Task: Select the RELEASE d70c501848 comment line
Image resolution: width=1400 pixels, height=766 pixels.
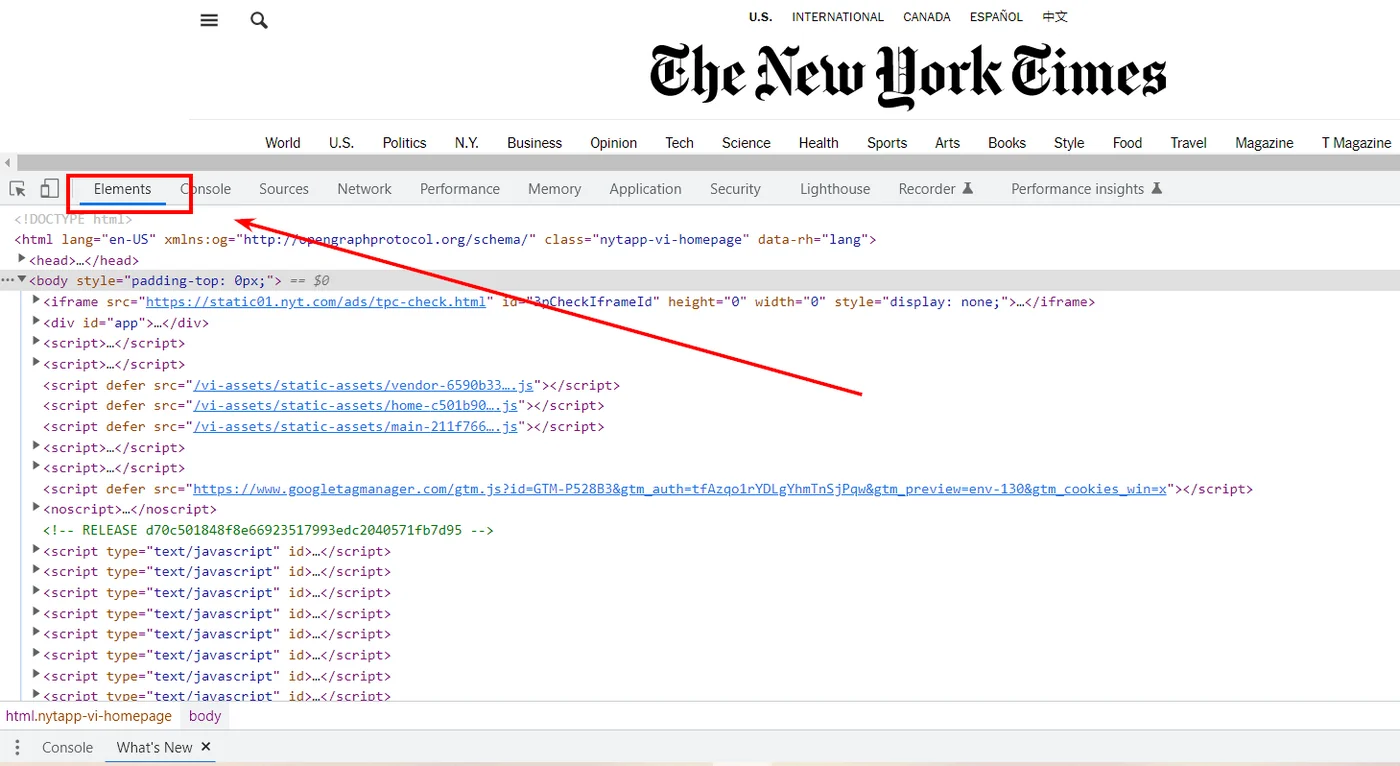Action: click(268, 530)
